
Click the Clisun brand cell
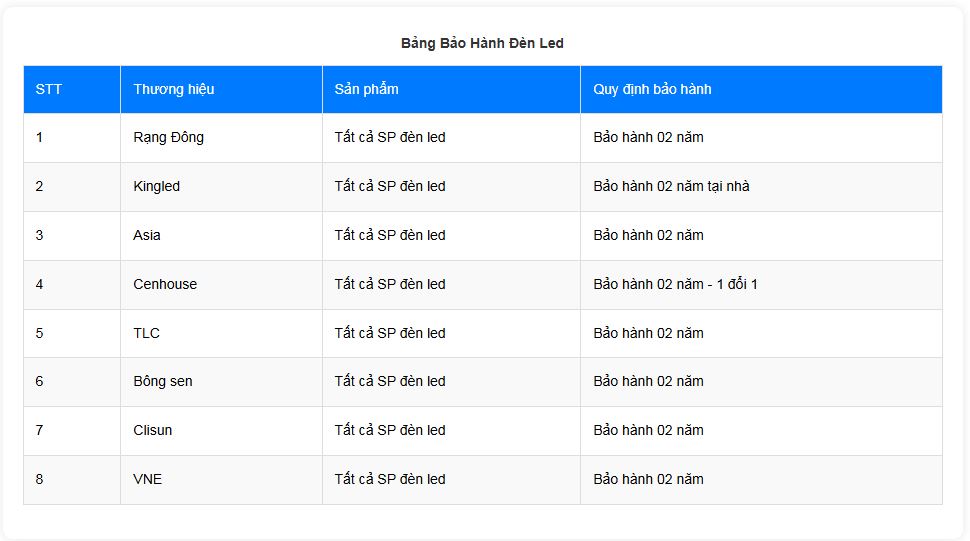(153, 430)
